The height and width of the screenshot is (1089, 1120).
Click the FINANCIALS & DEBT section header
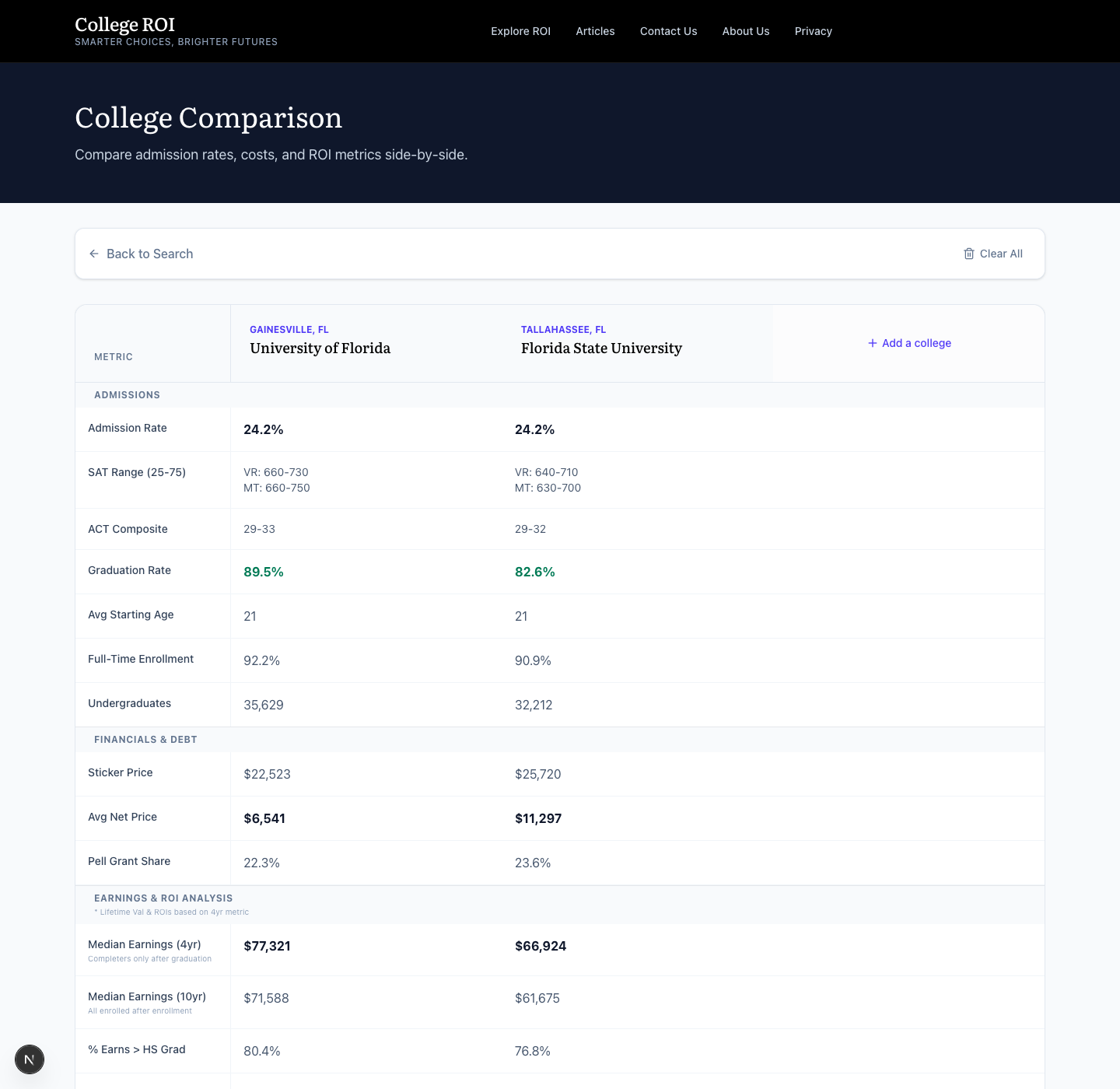[x=145, y=740]
